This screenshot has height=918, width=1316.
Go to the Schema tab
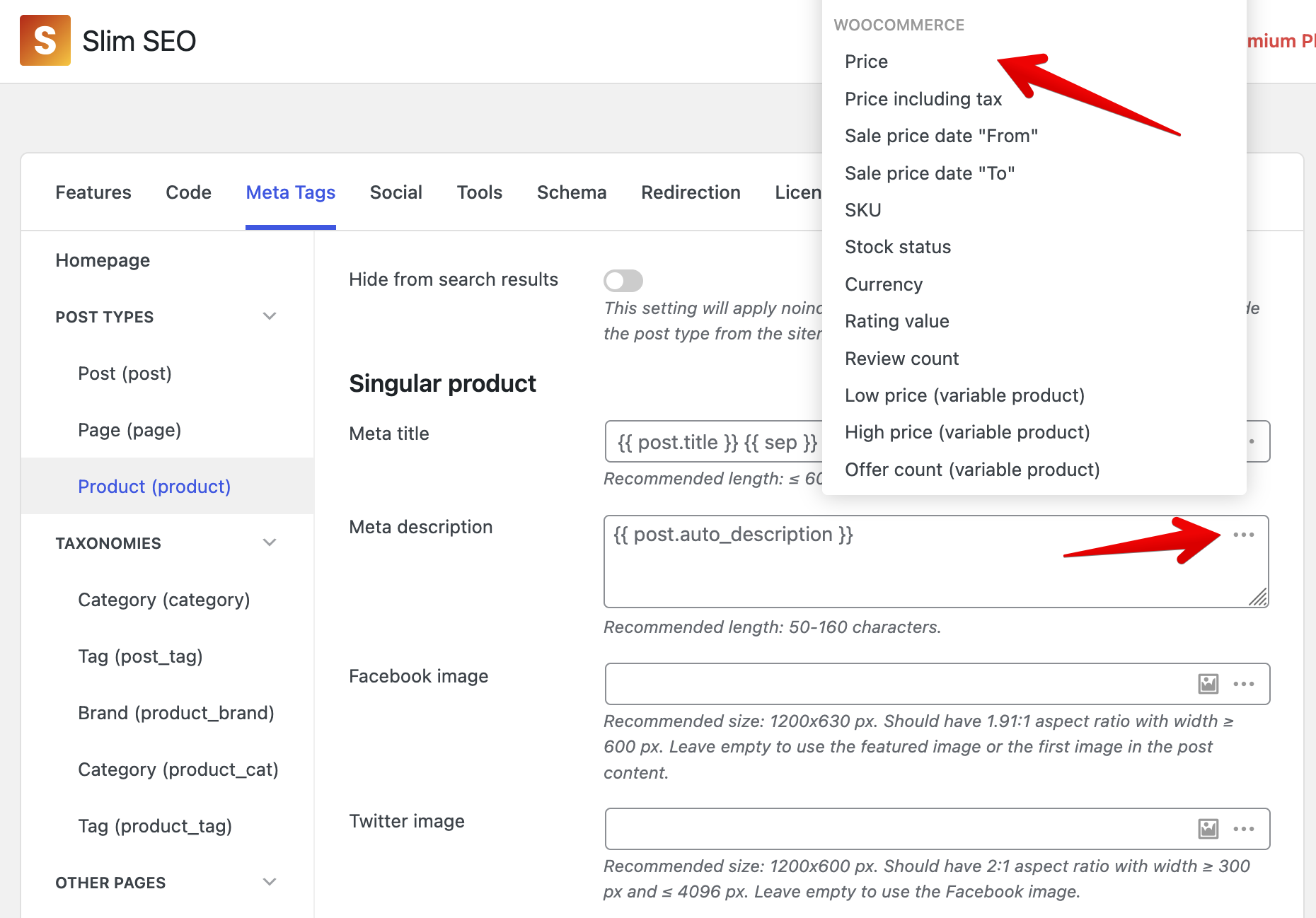(x=571, y=192)
